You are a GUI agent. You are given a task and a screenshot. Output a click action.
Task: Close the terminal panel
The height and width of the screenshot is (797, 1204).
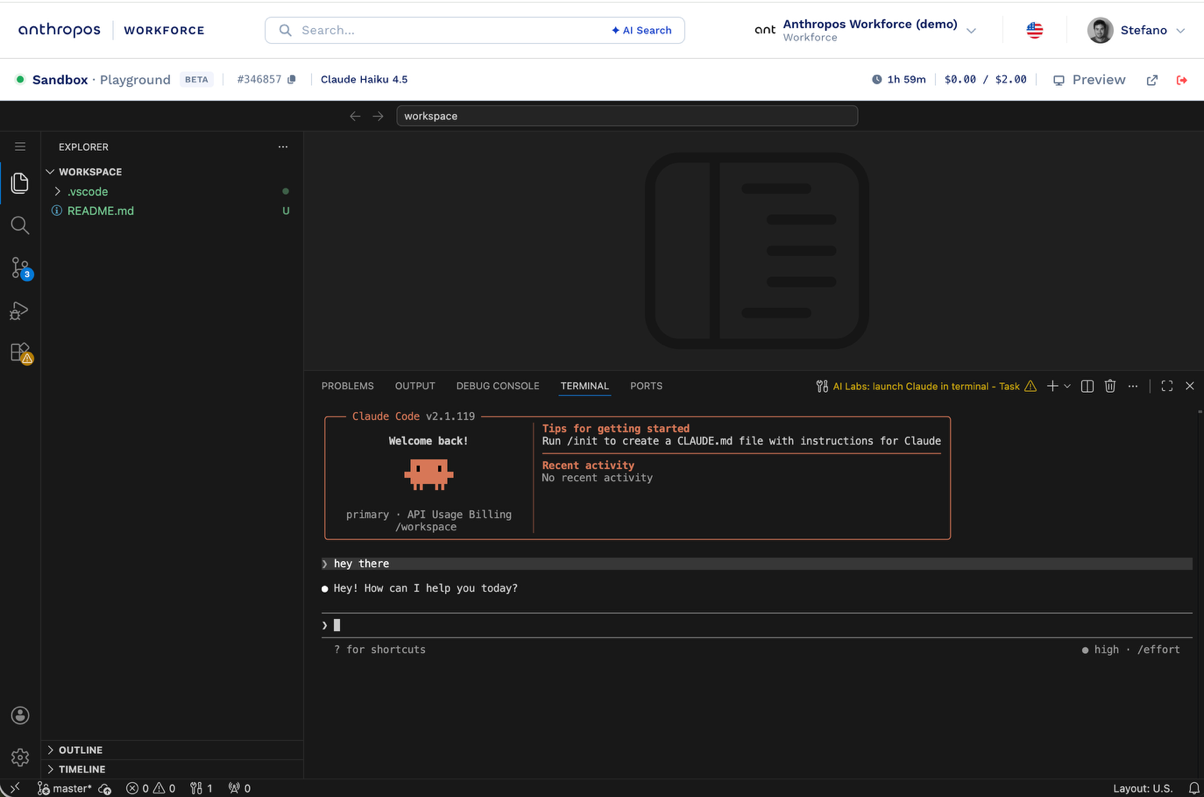[x=1190, y=386]
